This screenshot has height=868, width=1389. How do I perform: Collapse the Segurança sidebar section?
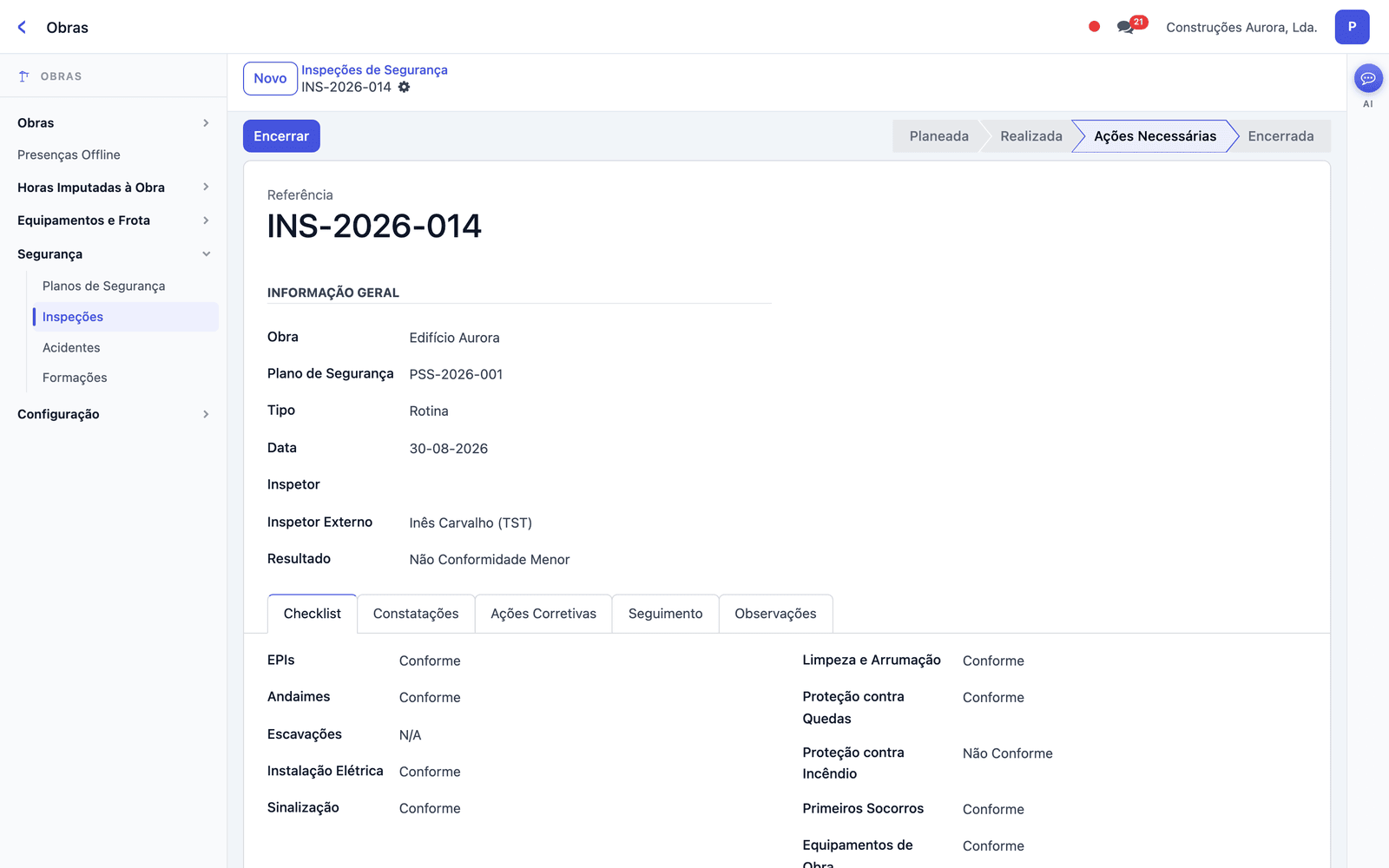coord(113,254)
